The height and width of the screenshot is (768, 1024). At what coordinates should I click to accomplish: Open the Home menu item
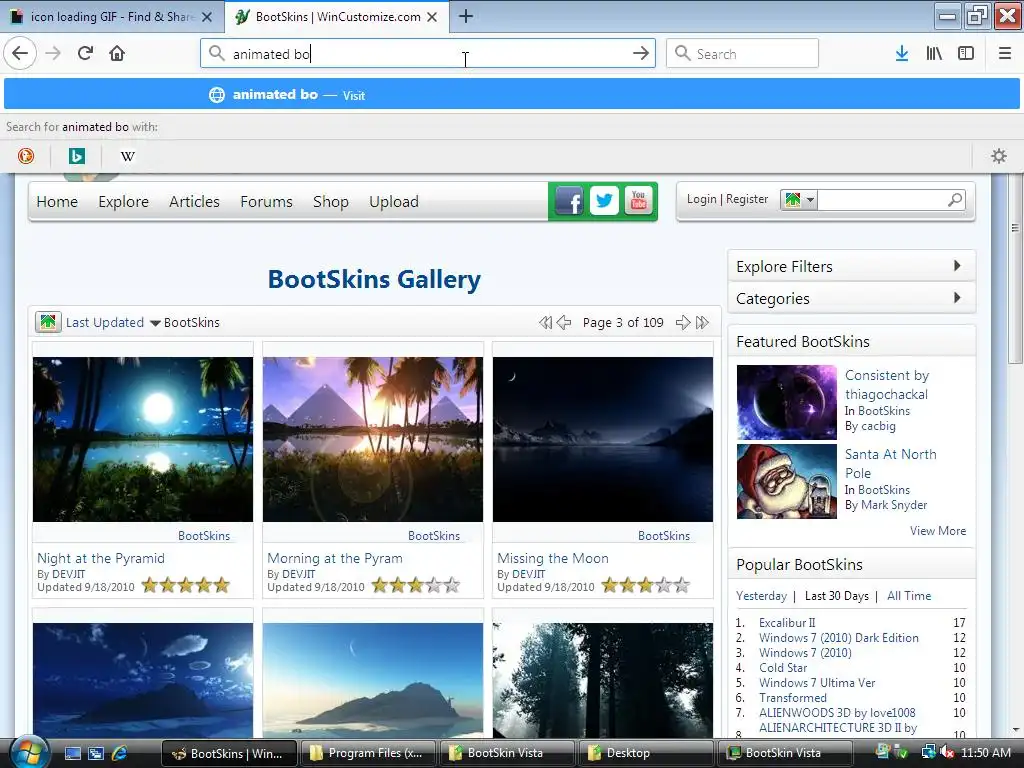tap(57, 202)
